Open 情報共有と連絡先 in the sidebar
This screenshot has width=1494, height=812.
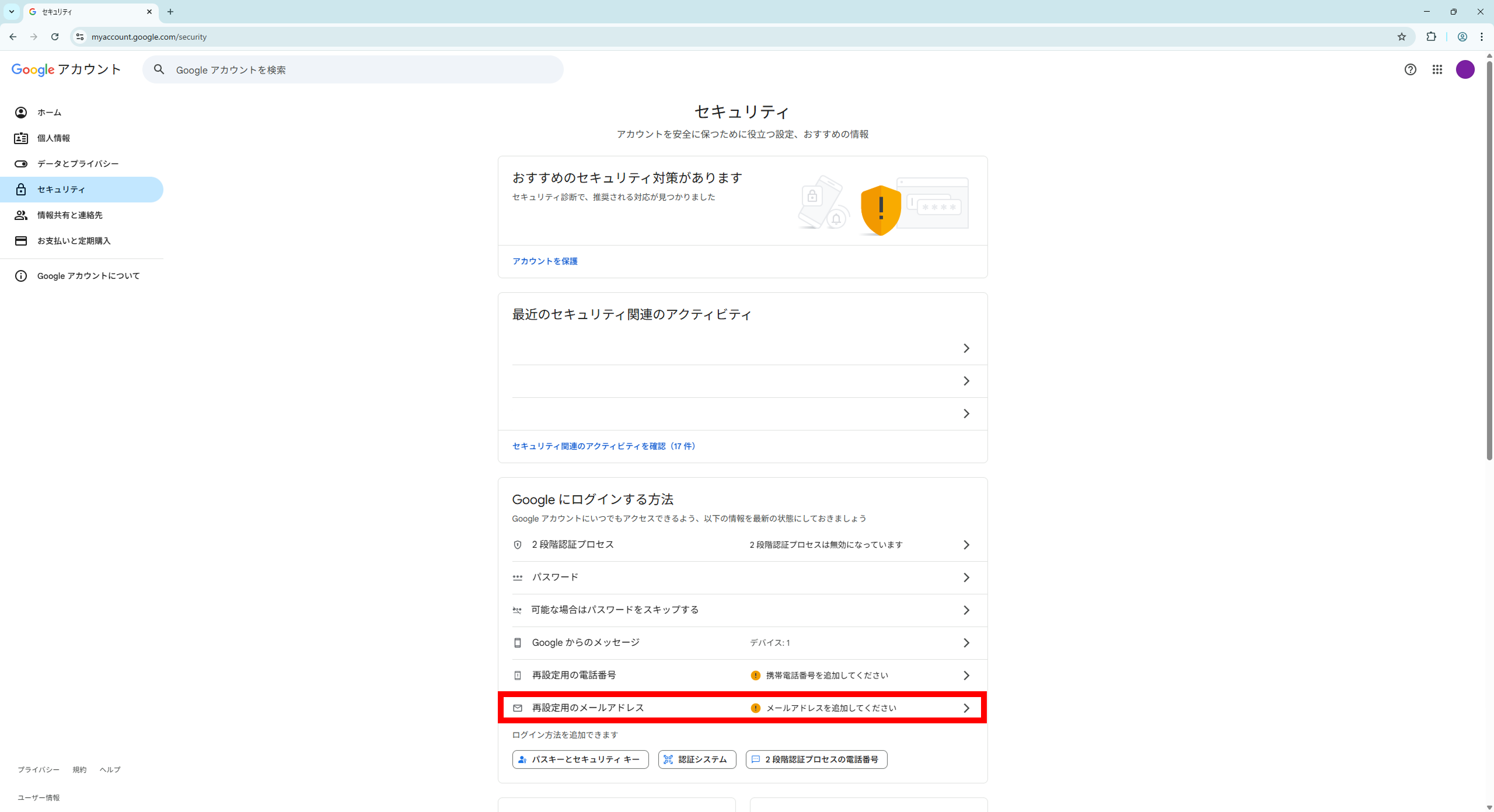click(82, 215)
